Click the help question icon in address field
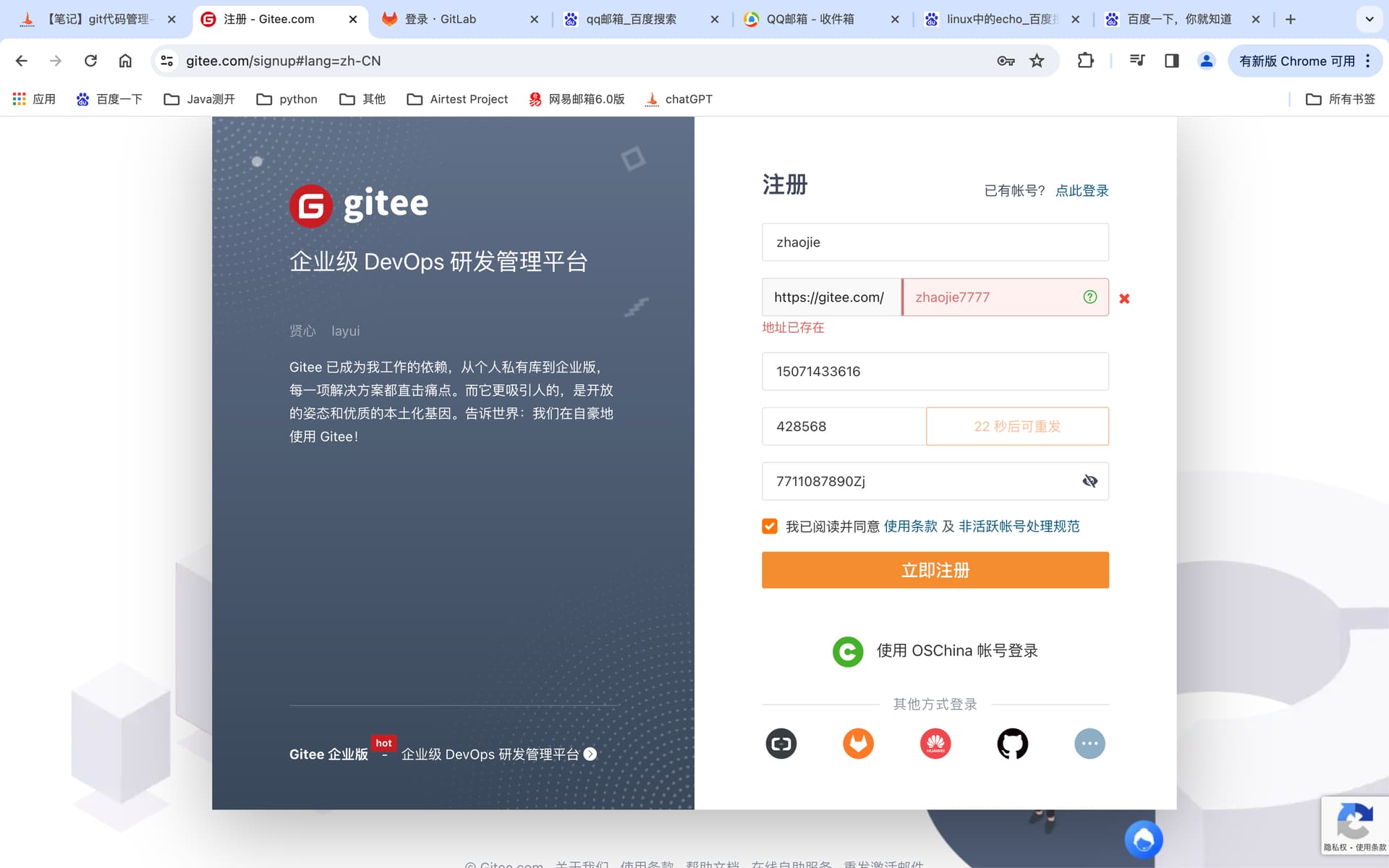The height and width of the screenshot is (868, 1389). tap(1090, 297)
